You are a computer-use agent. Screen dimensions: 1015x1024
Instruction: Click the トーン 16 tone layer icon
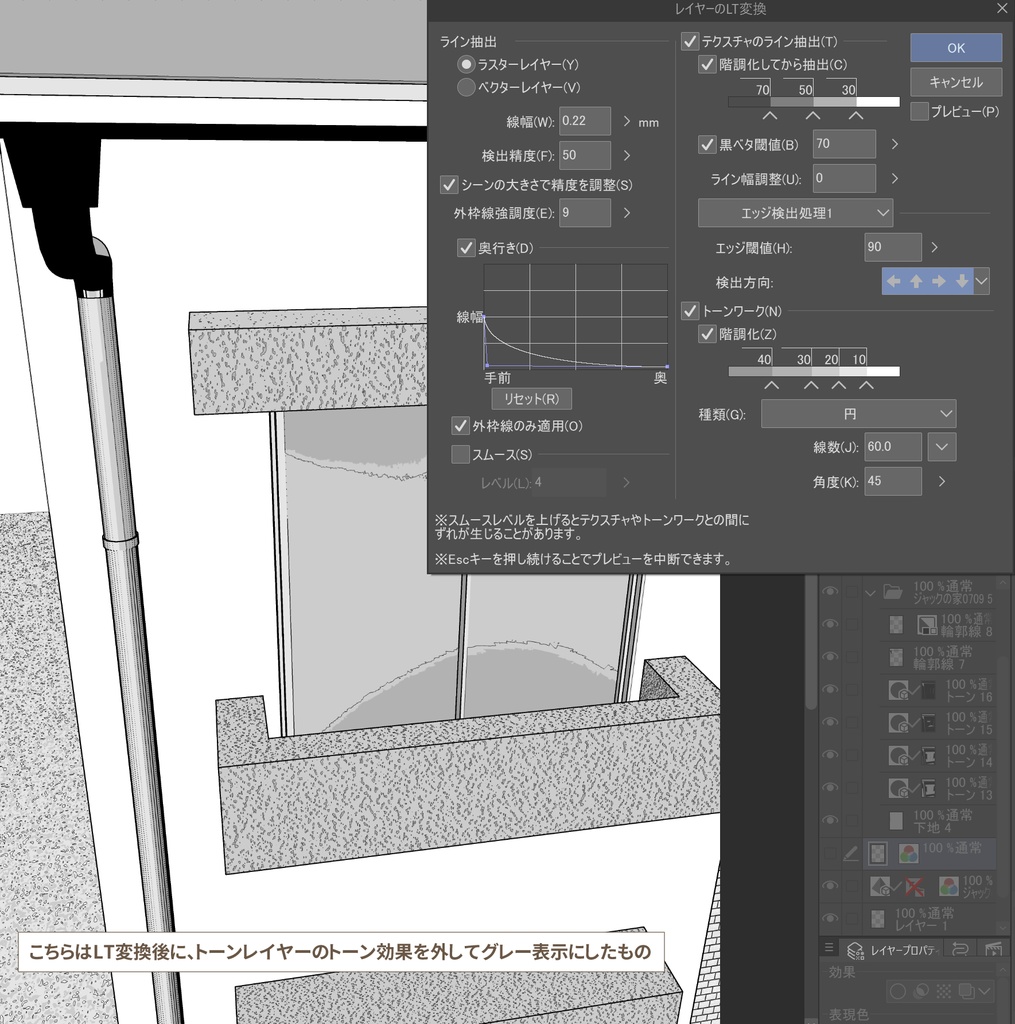pyautogui.click(x=899, y=690)
